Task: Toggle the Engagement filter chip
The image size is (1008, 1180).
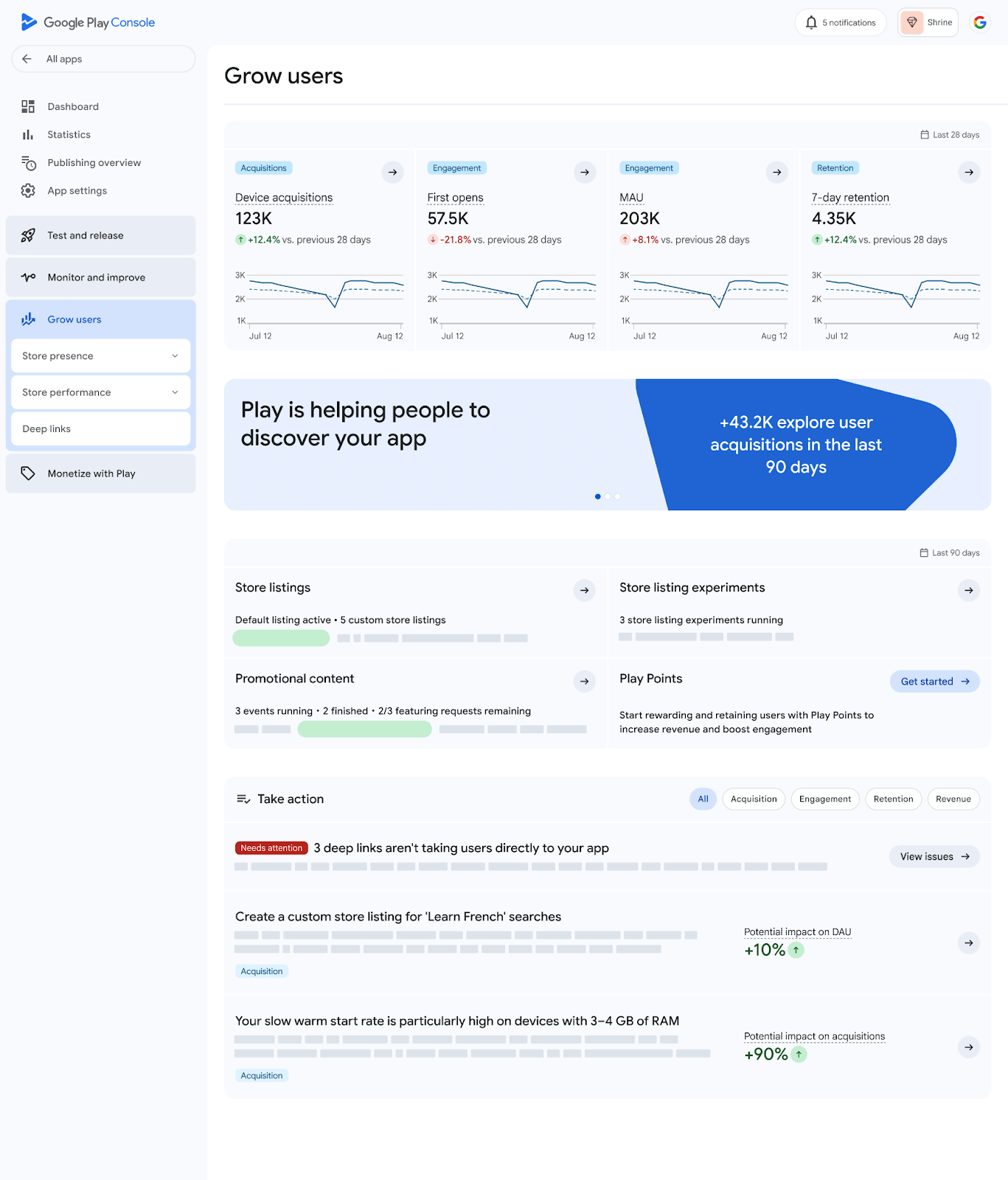Action: (824, 799)
